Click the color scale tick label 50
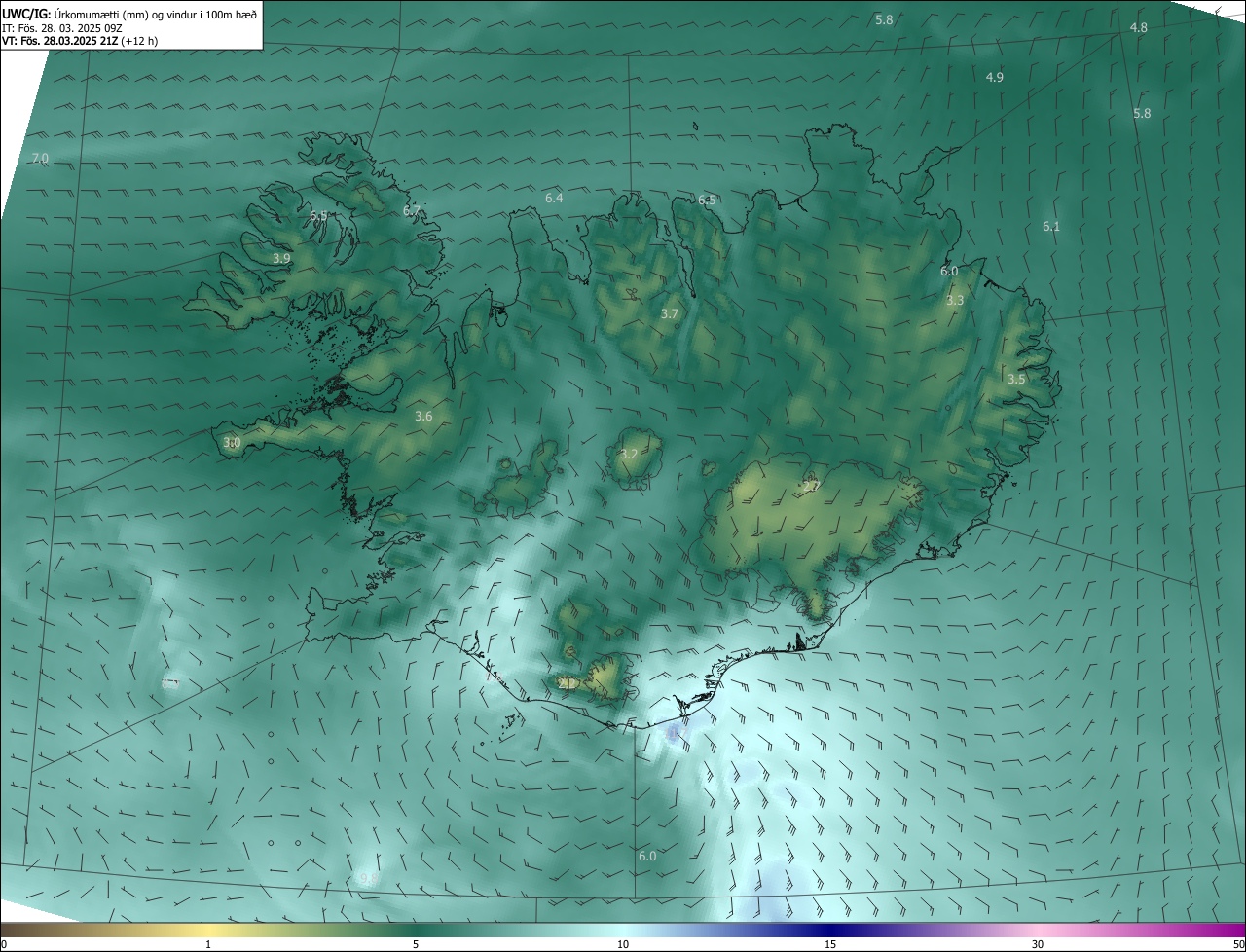The width and height of the screenshot is (1246, 952). (x=1239, y=944)
